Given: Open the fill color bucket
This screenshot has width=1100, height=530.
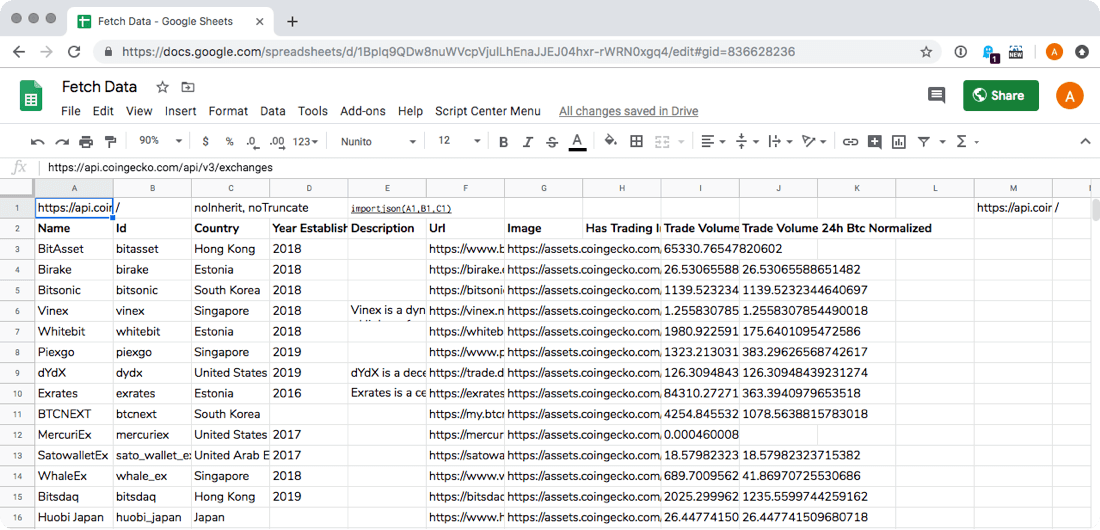Looking at the screenshot, I should tap(610, 141).
